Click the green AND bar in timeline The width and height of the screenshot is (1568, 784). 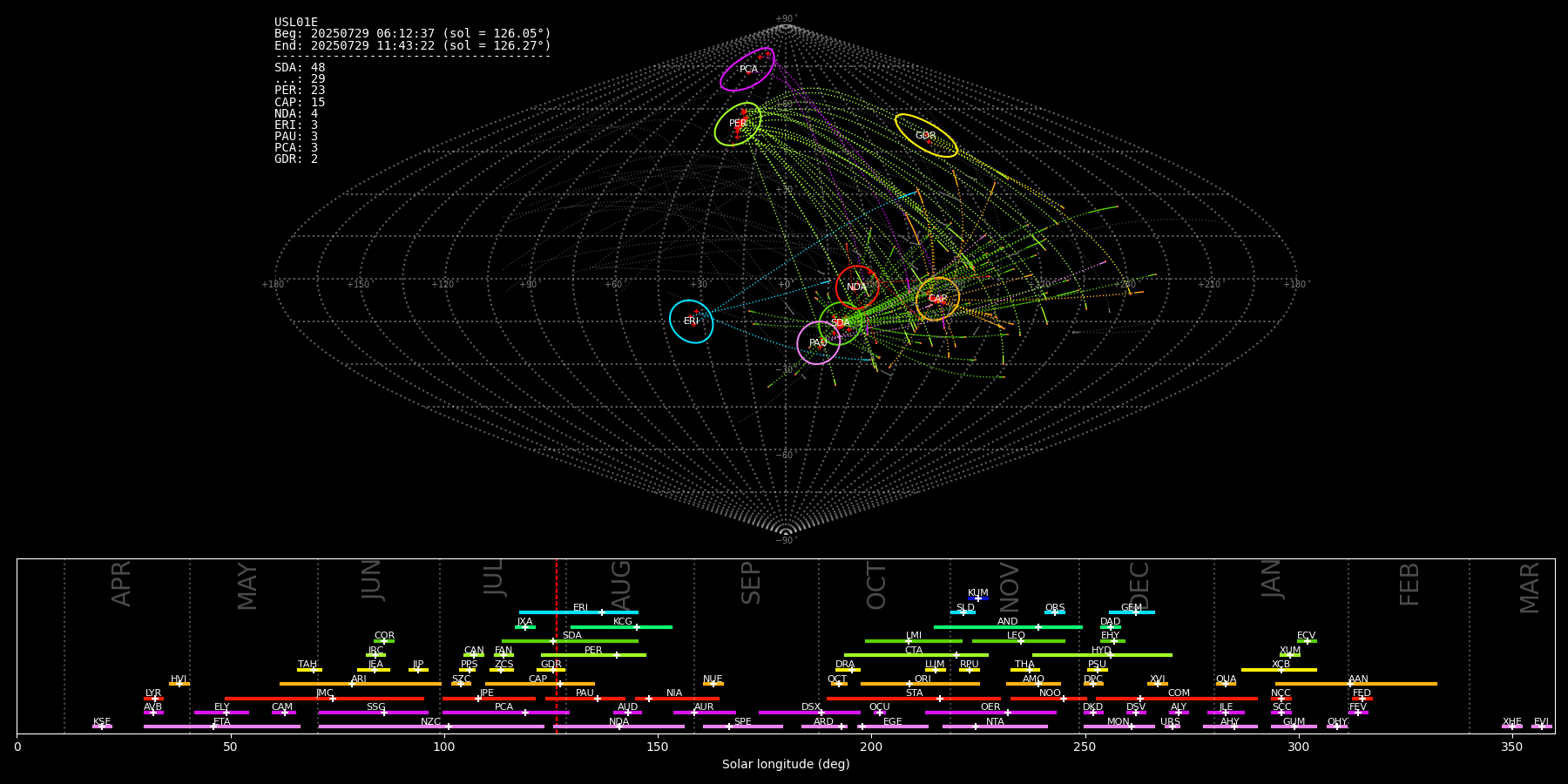(x=1008, y=626)
